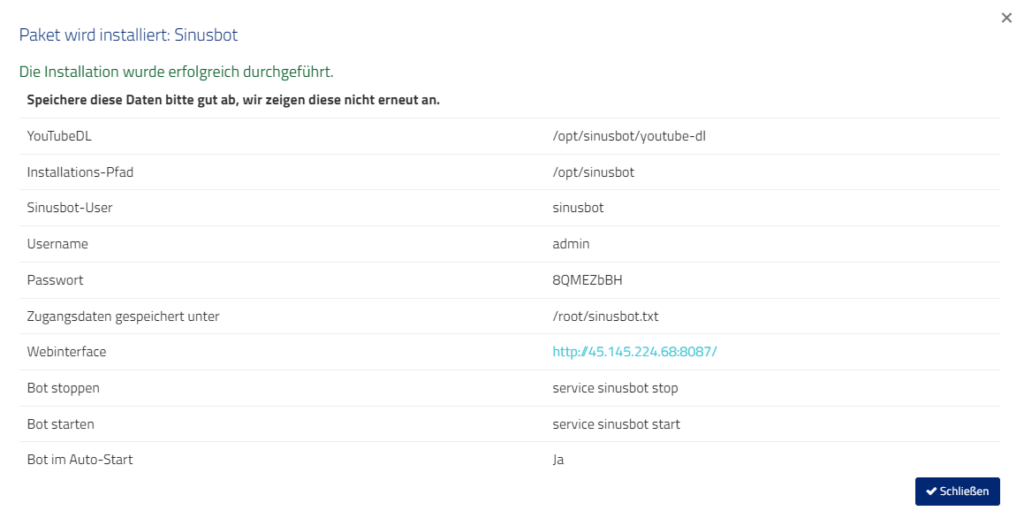Viewport: 1024px width, 526px height.
Task: Click the bold 'Speichere diese Daten' notice
Action: 233,100
